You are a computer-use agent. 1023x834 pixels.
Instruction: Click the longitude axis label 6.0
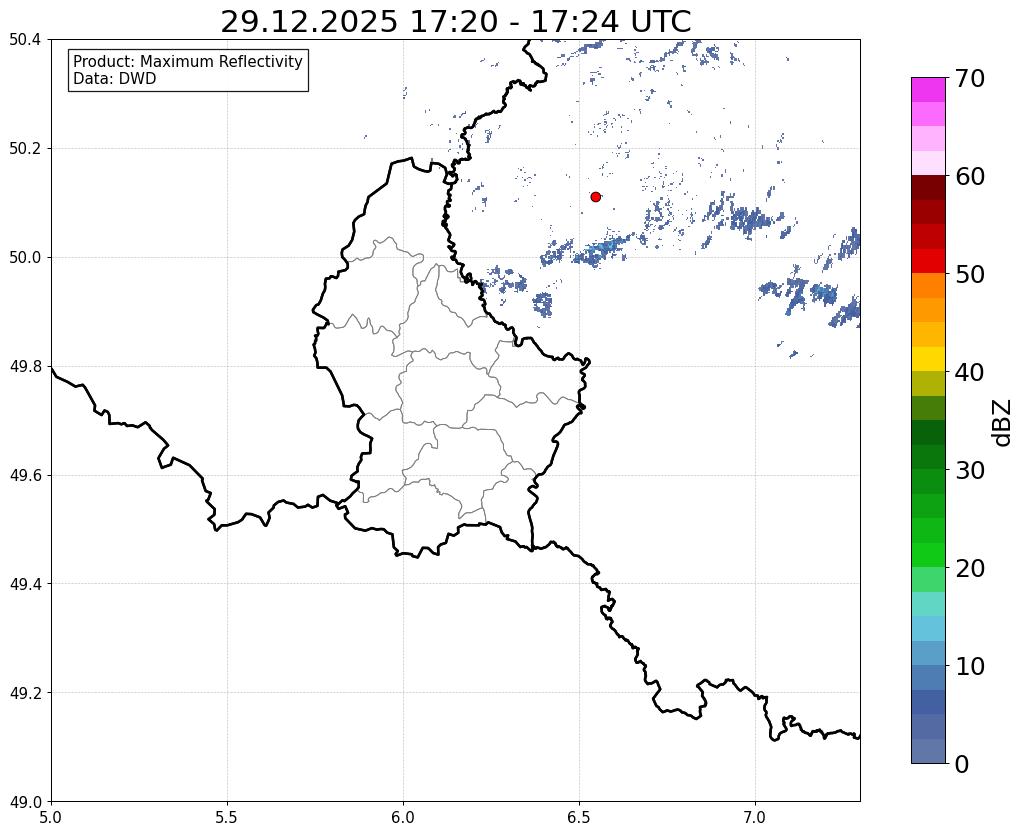(x=403, y=817)
